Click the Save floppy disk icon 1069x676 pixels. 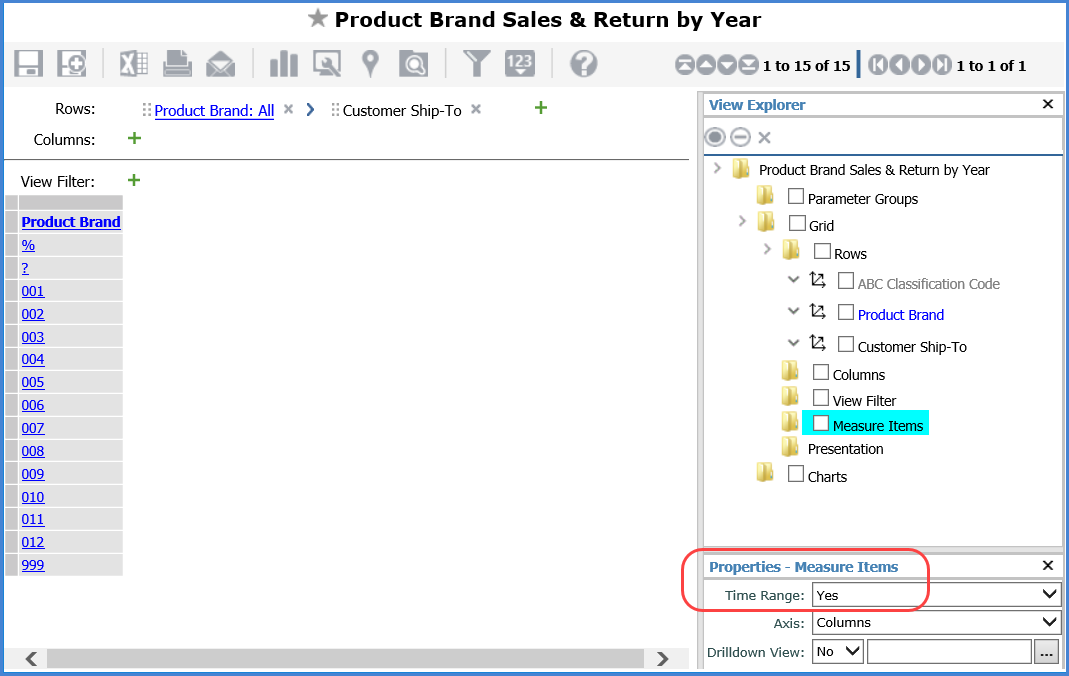28,64
